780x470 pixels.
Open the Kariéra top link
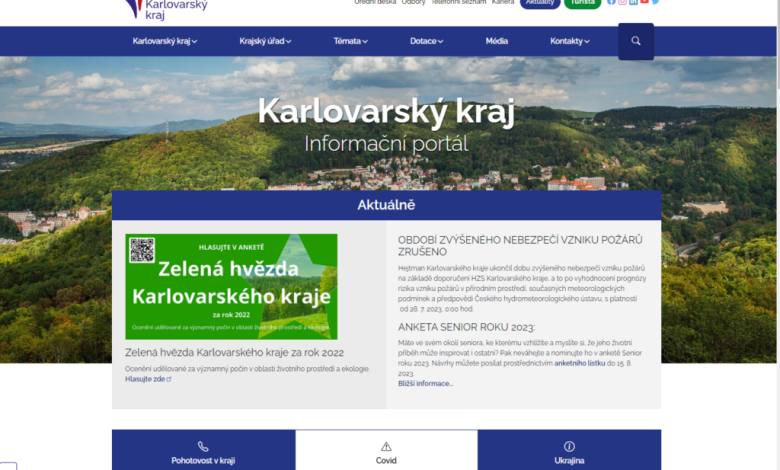pyautogui.click(x=503, y=2)
